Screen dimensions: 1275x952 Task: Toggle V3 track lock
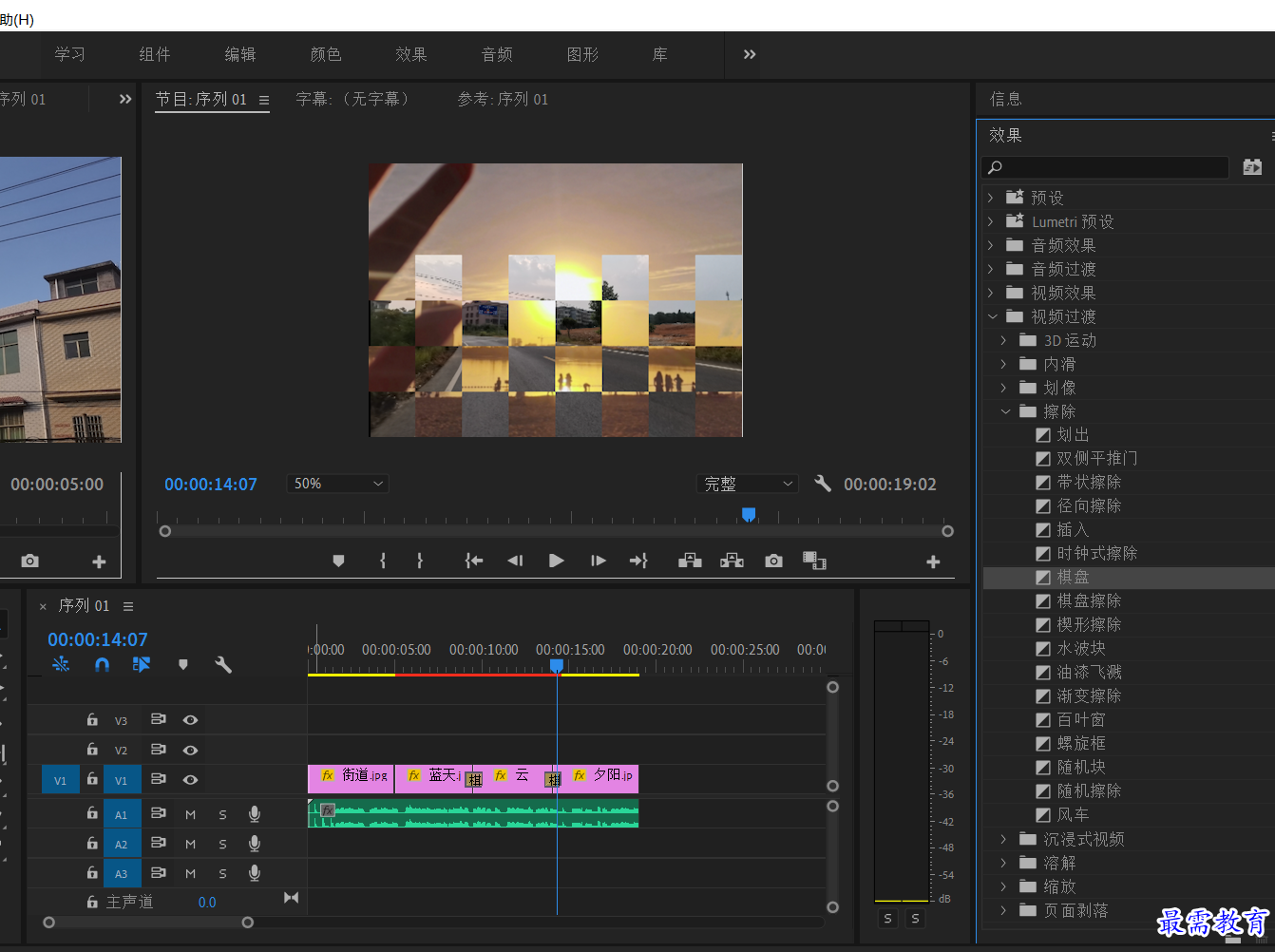(x=92, y=720)
